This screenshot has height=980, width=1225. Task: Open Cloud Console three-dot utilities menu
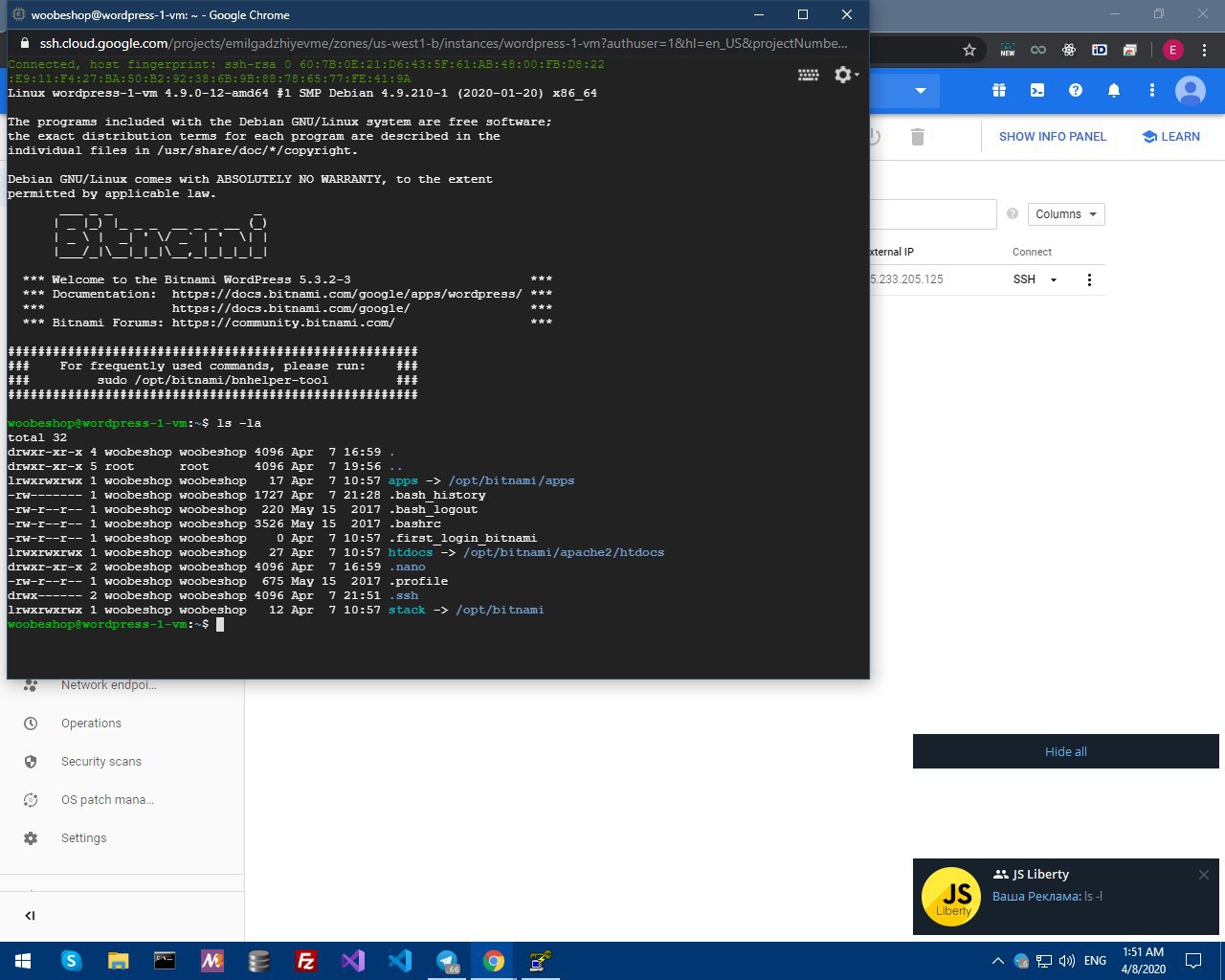point(1152,90)
